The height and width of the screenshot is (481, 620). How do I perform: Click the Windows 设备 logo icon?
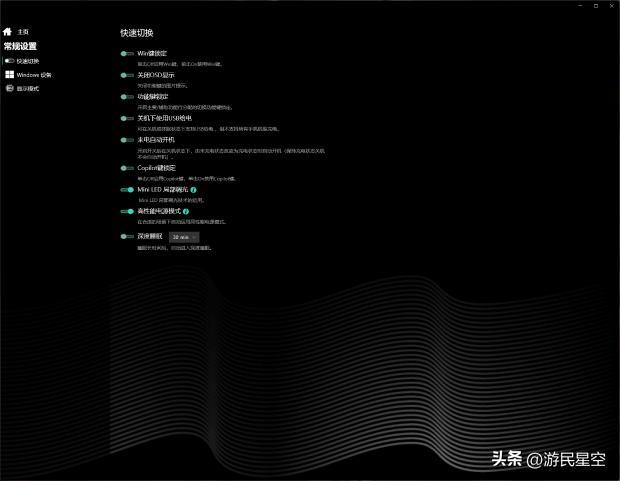pyautogui.click(x=9, y=75)
